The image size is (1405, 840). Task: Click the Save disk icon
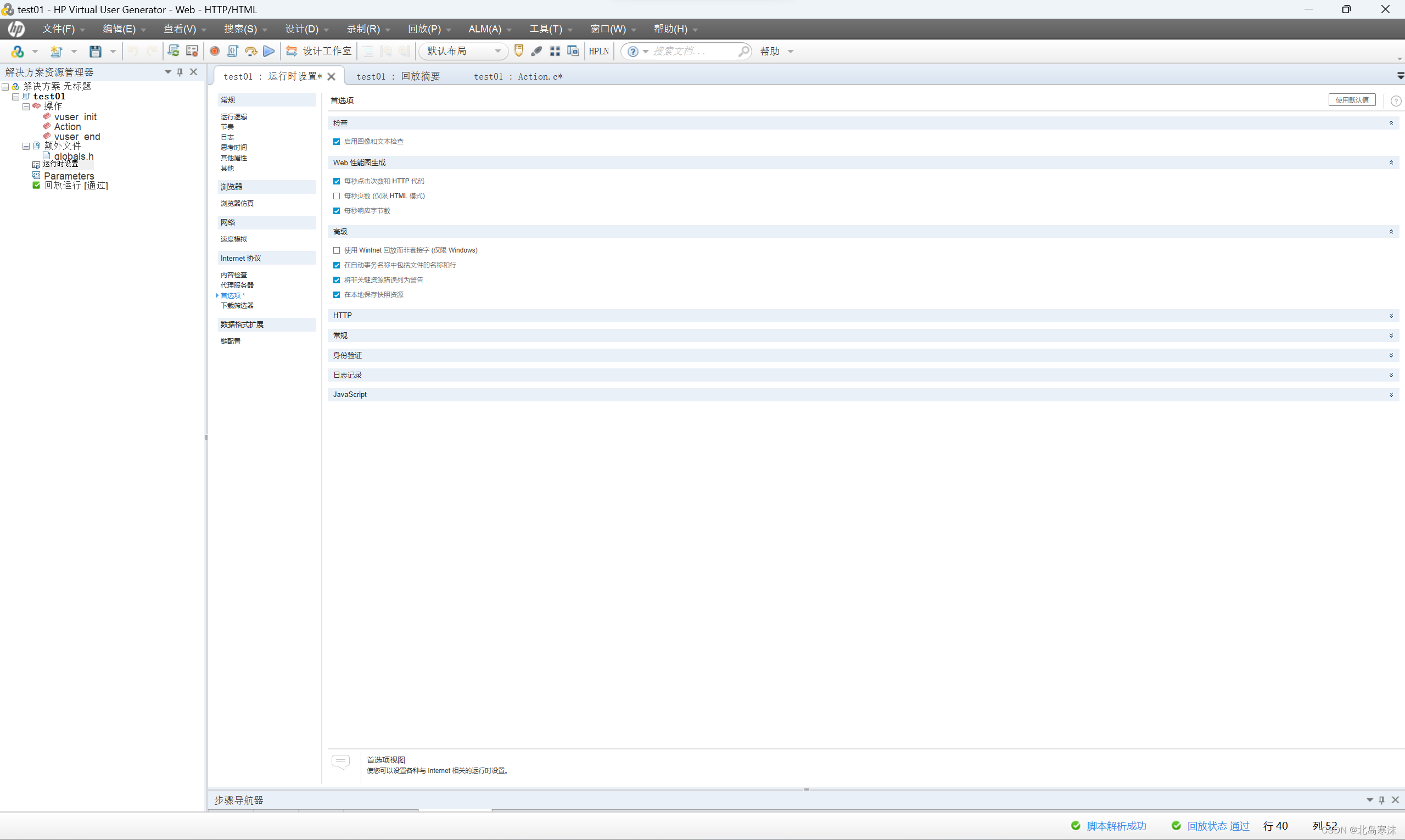click(x=95, y=52)
